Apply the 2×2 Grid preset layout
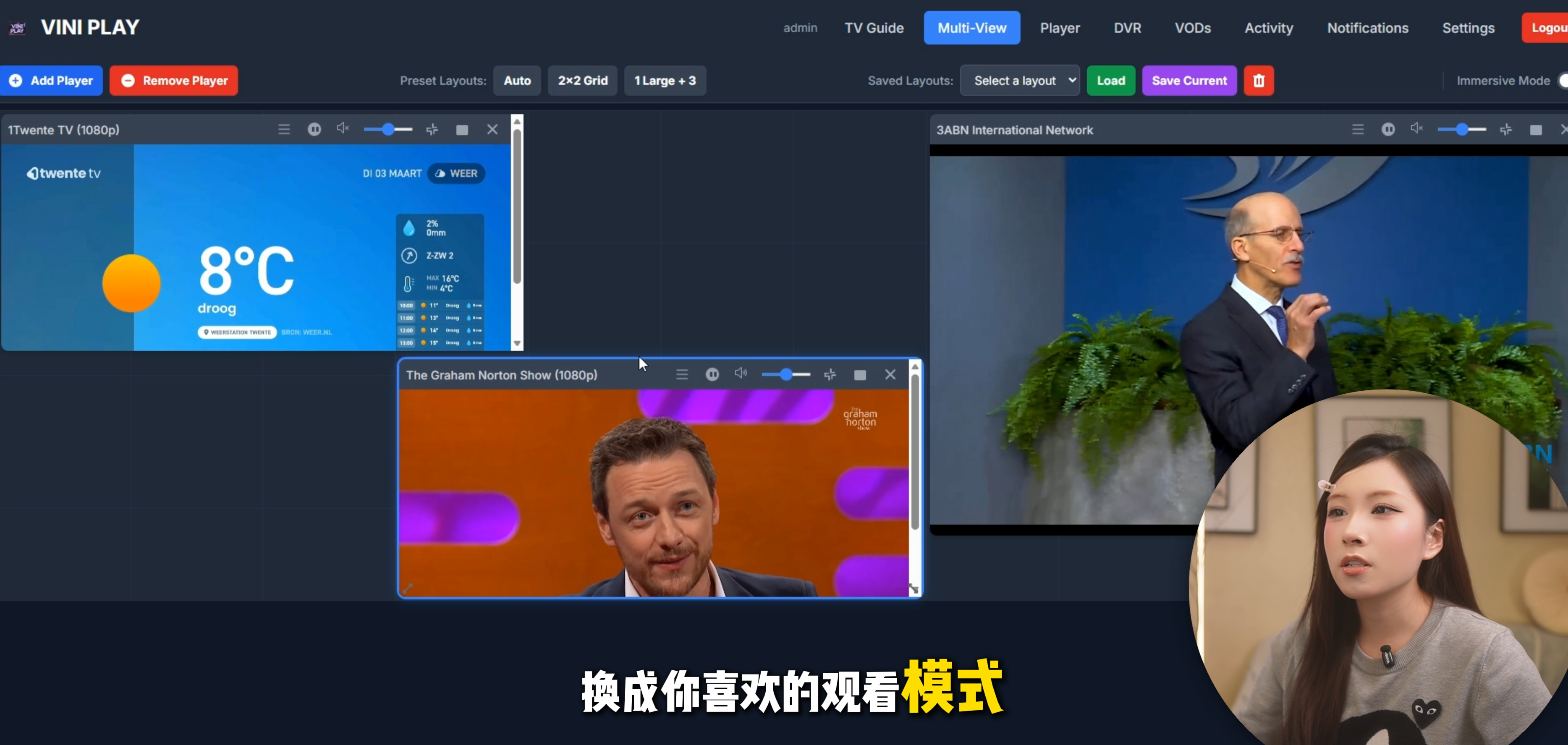This screenshot has height=745, width=1568. coord(583,80)
